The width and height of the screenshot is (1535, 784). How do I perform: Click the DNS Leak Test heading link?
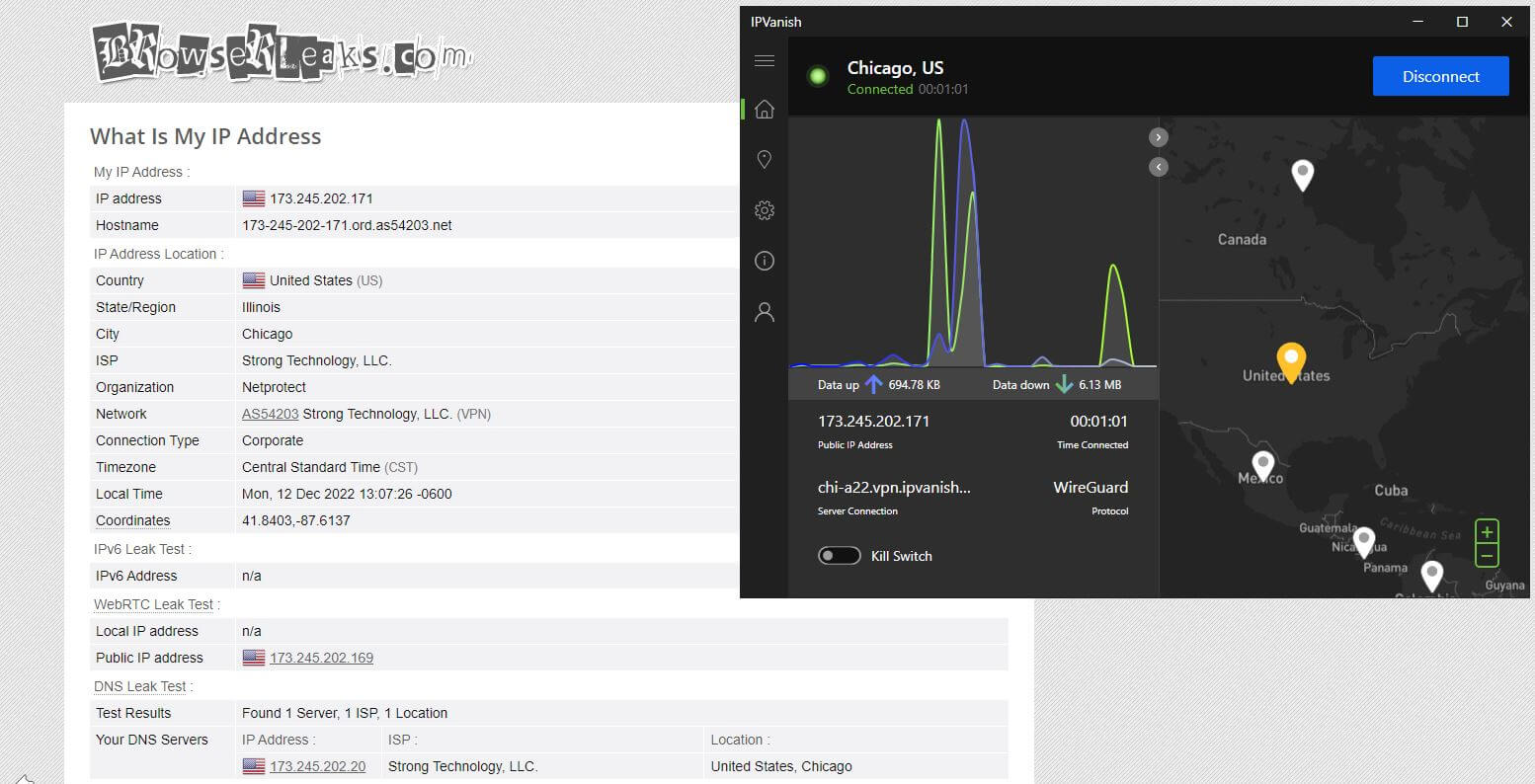139,686
